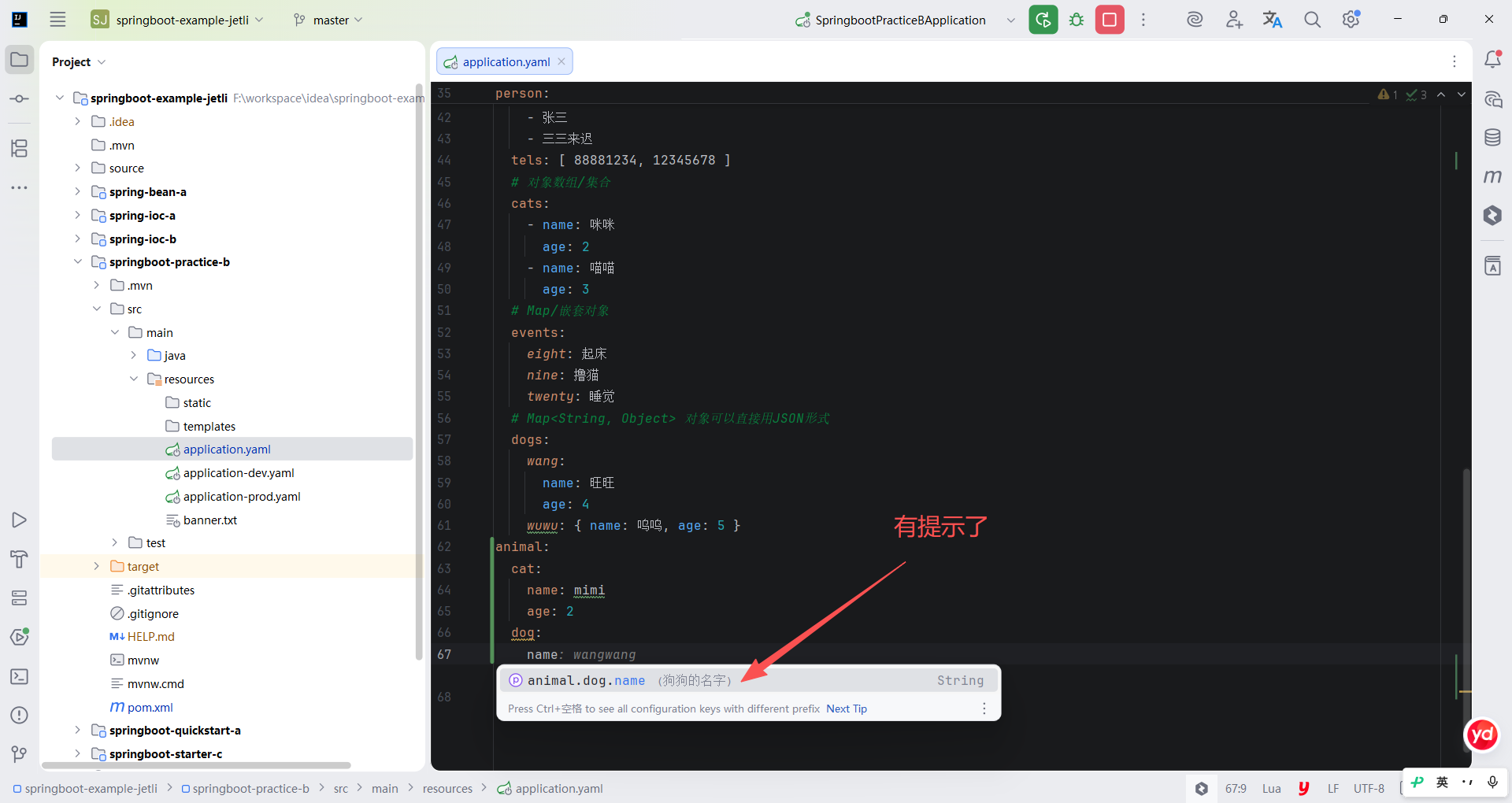Toggle the IME English mode indicator
The height and width of the screenshot is (803, 1512).
[1442, 782]
